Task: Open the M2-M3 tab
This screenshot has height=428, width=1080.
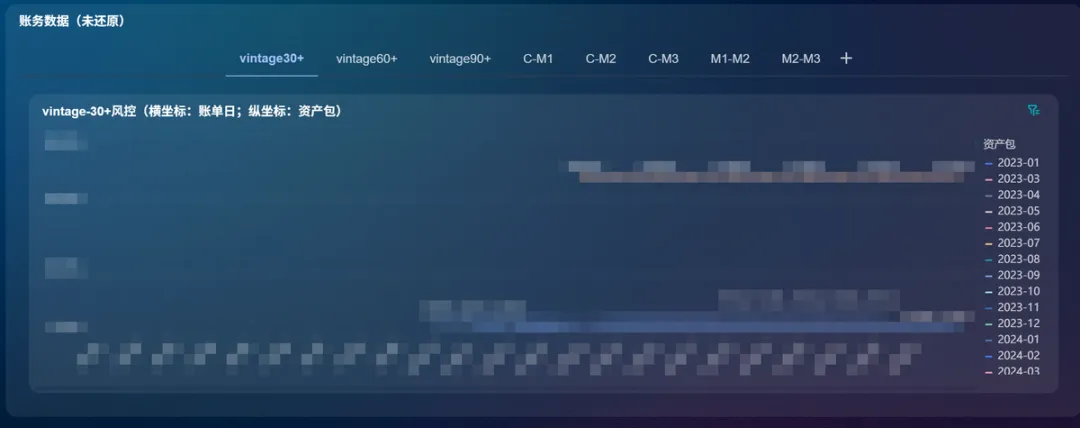Action: point(801,59)
